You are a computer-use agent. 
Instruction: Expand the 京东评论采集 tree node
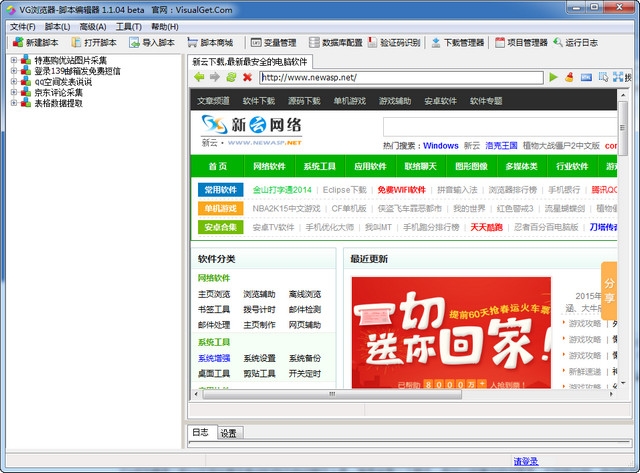(x=14, y=92)
